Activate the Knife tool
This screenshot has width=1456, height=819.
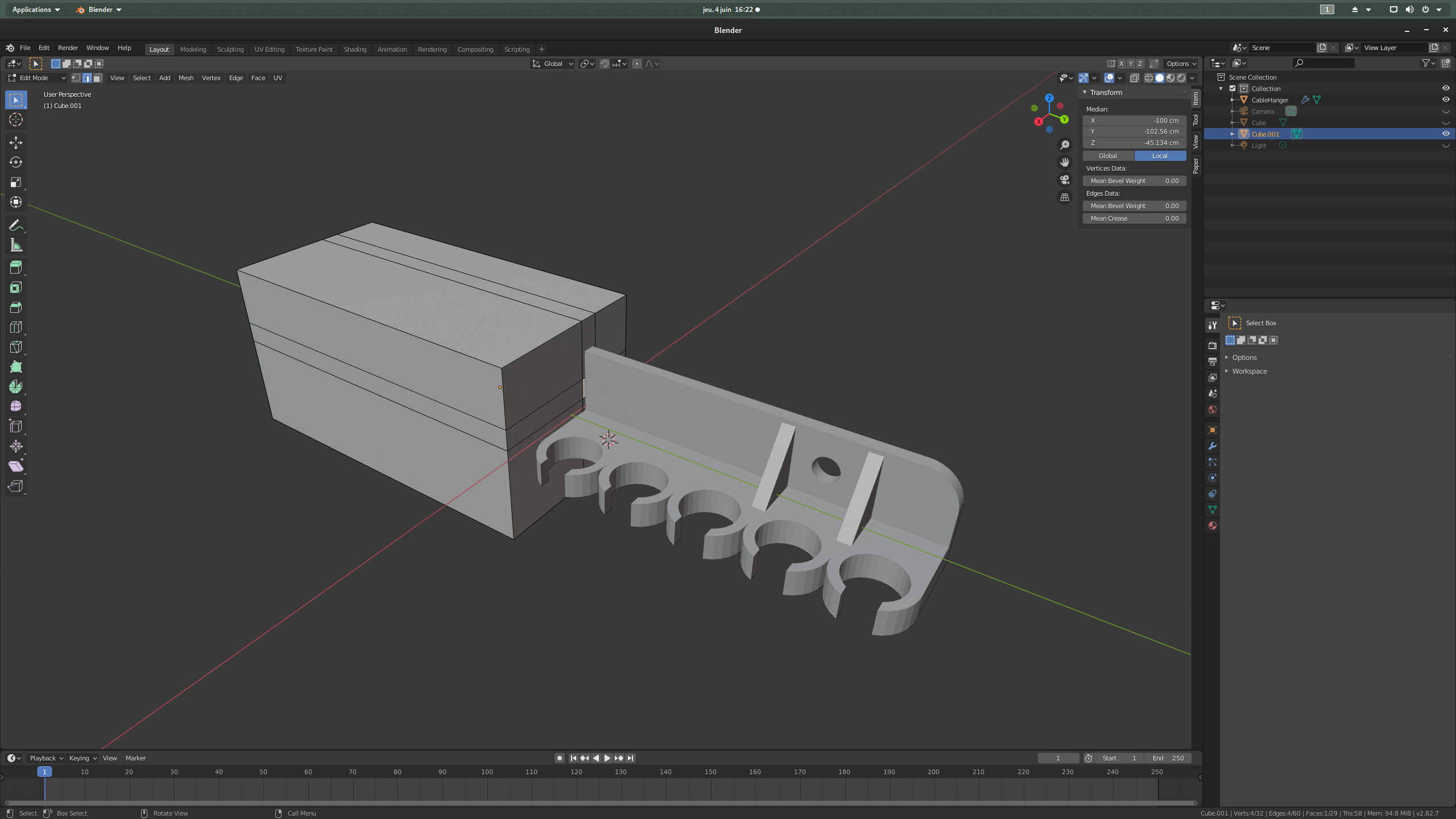pos(16,347)
